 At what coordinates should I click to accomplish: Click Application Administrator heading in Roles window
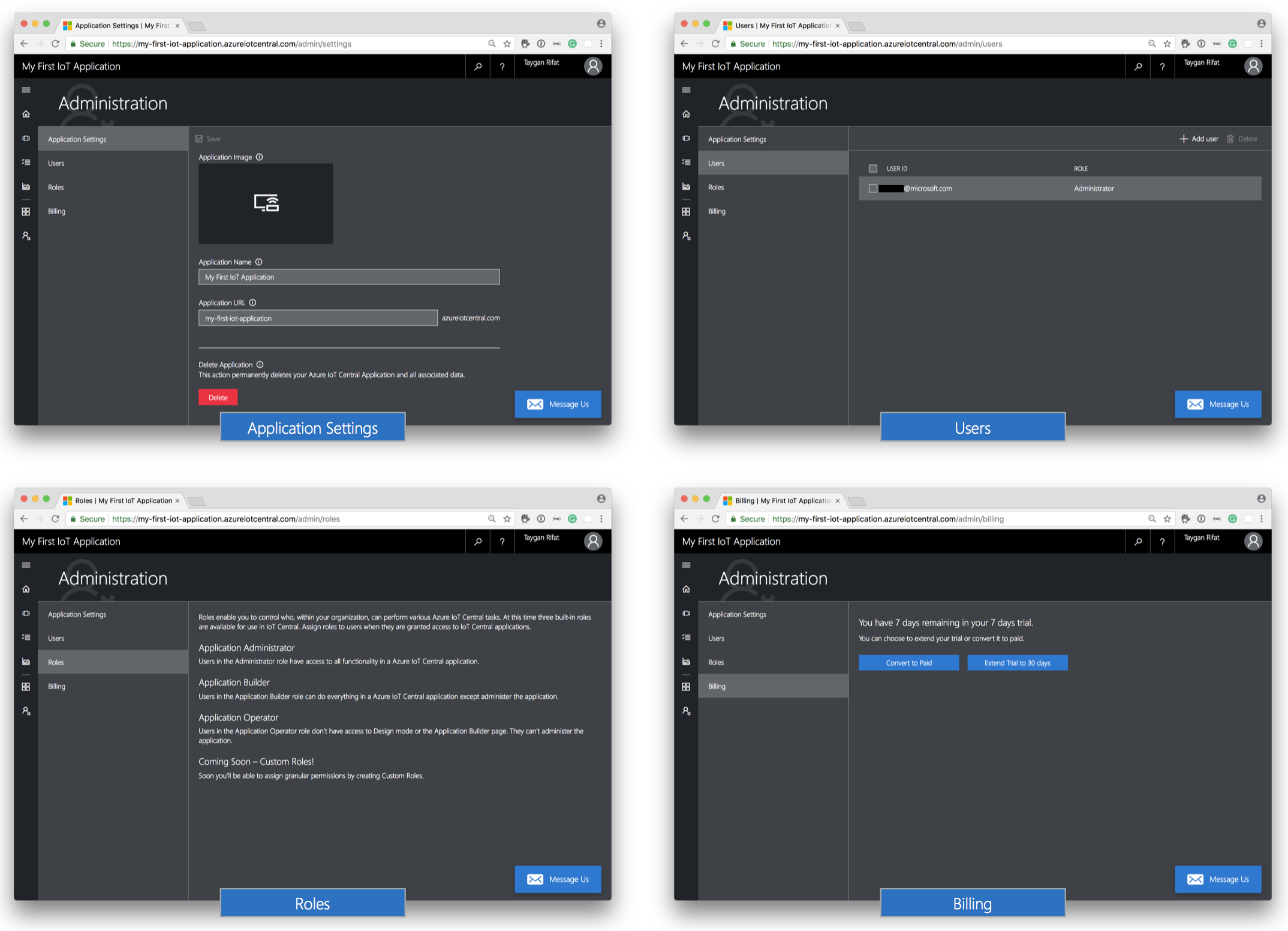point(246,648)
